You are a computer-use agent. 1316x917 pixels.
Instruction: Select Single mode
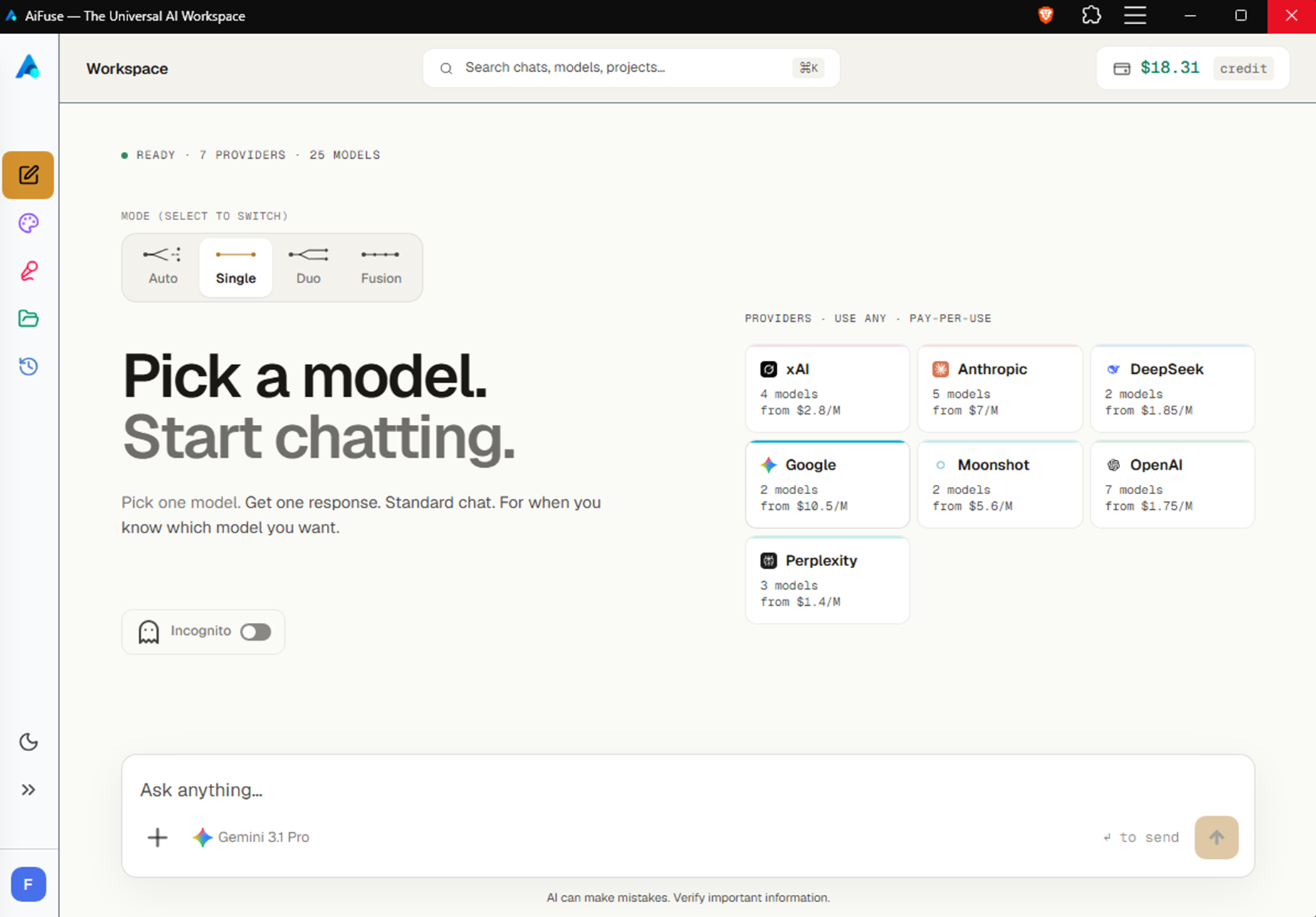click(236, 268)
